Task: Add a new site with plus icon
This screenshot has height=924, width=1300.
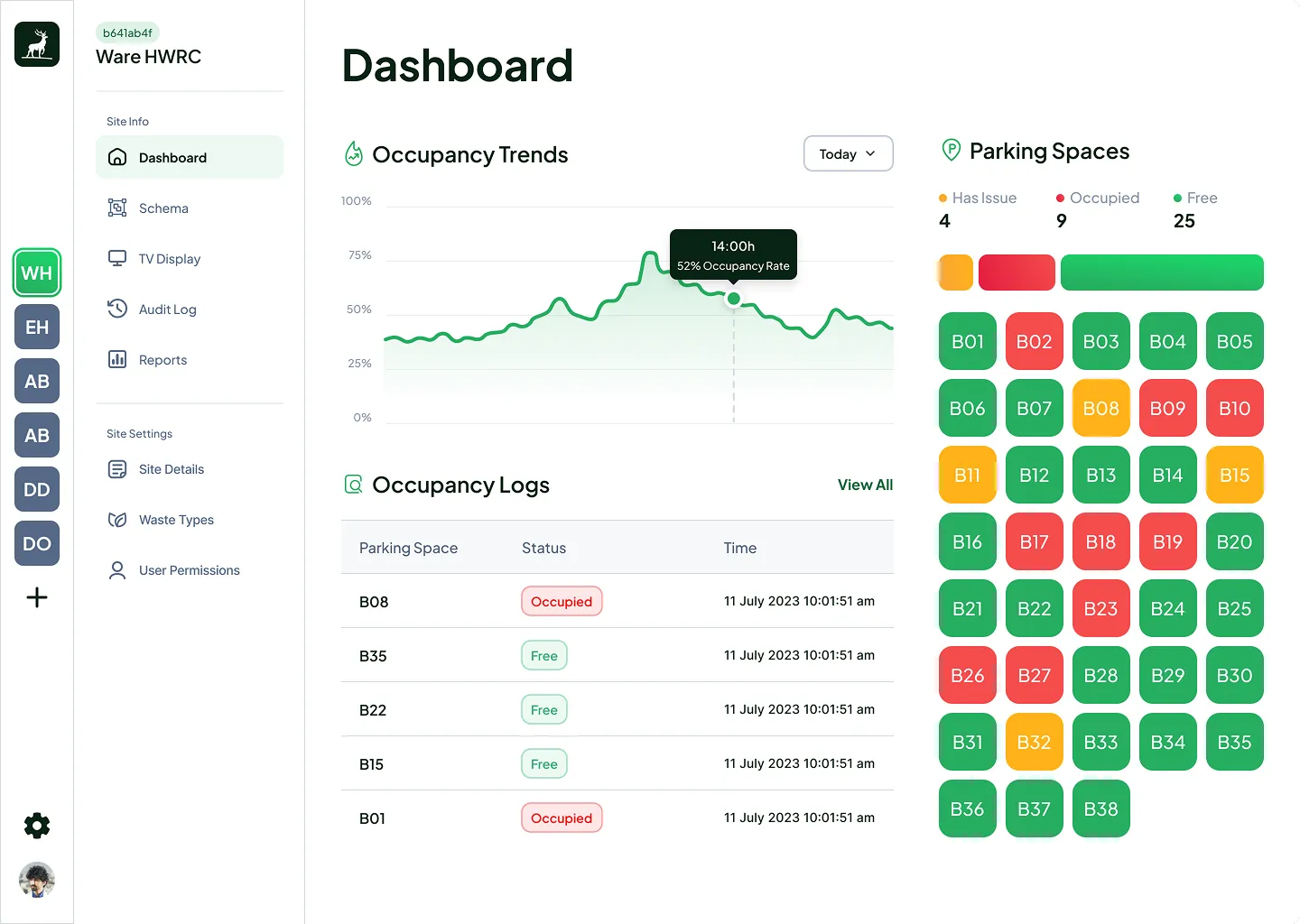Action: [x=37, y=597]
